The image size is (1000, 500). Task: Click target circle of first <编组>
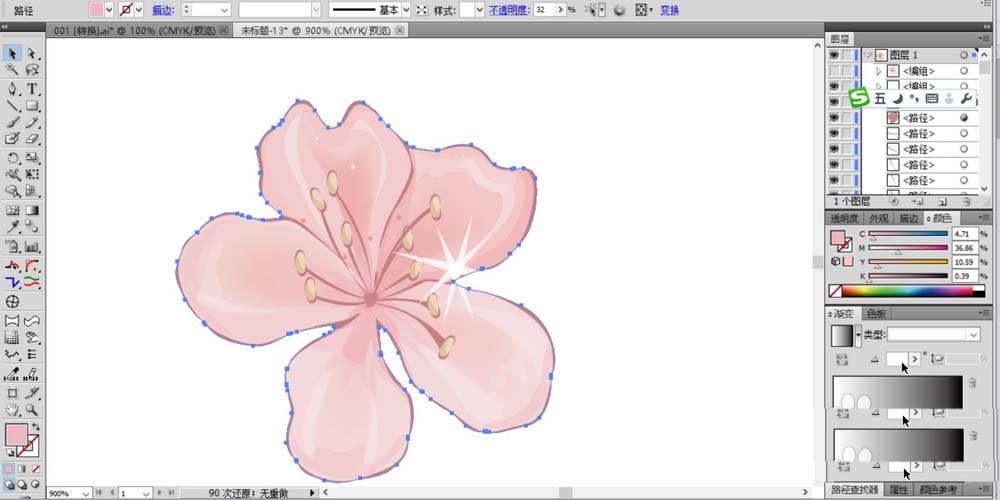964,71
